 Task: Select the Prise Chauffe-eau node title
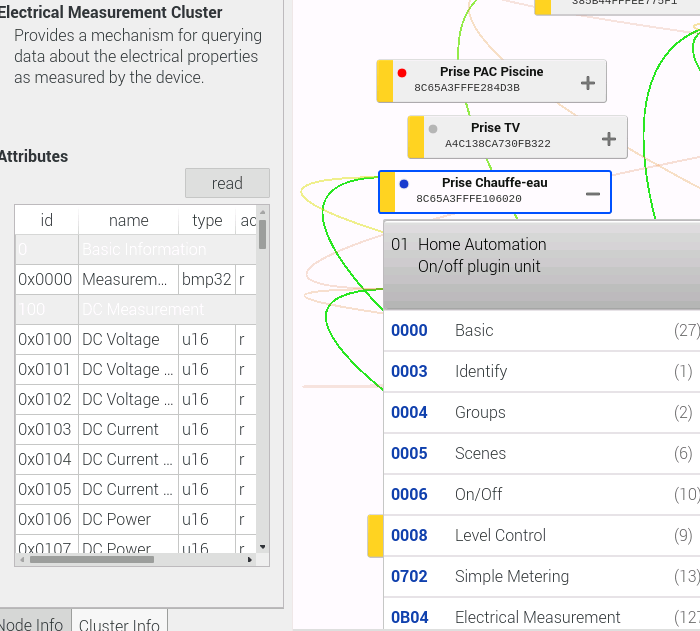point(495,183)
